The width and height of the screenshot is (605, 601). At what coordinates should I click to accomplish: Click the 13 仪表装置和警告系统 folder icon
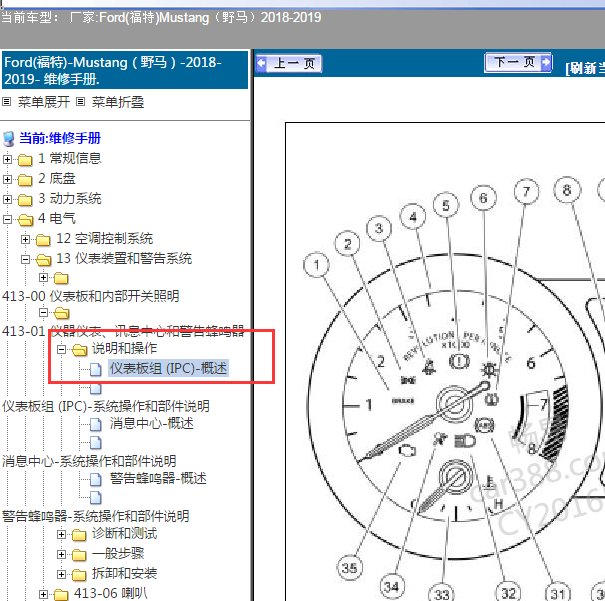(44, 260)
